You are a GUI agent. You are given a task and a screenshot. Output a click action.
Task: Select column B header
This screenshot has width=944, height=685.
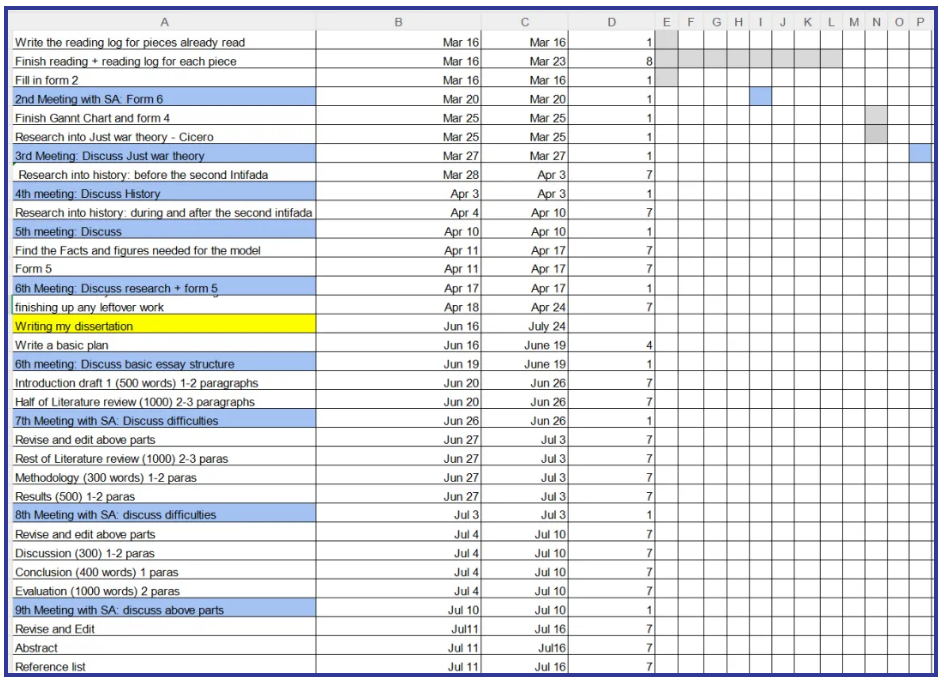[398, 22]
